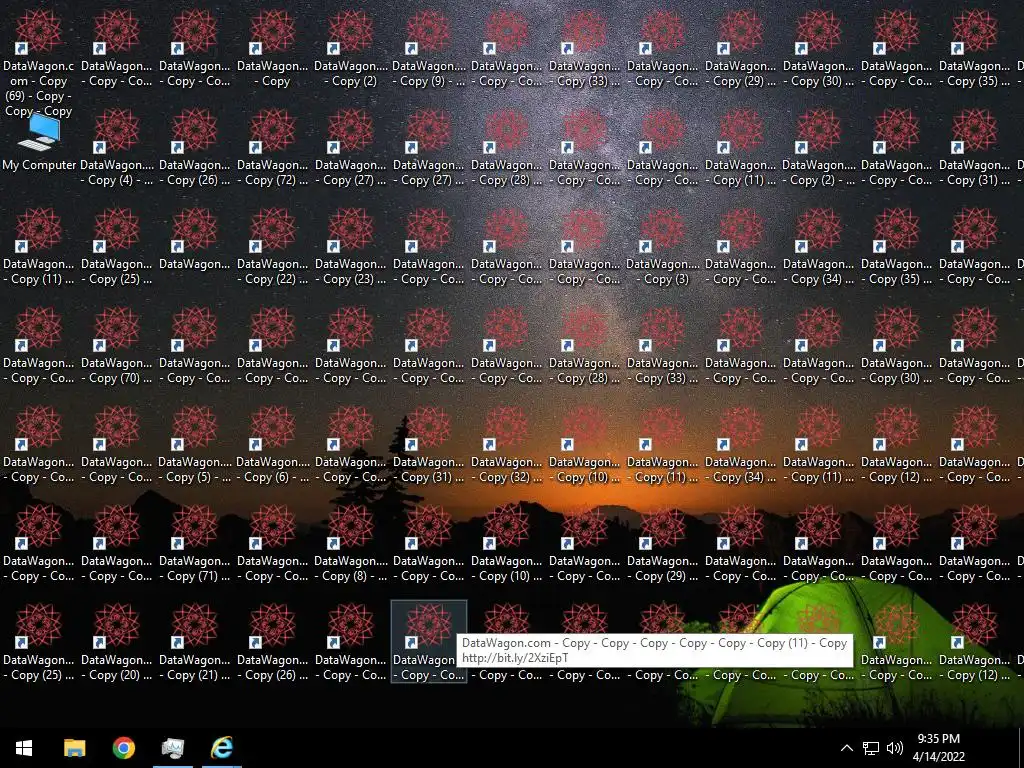Open the computer-monitor app on taskbar
This screenshot has width=1024, height=768.
tap(173, 748)
